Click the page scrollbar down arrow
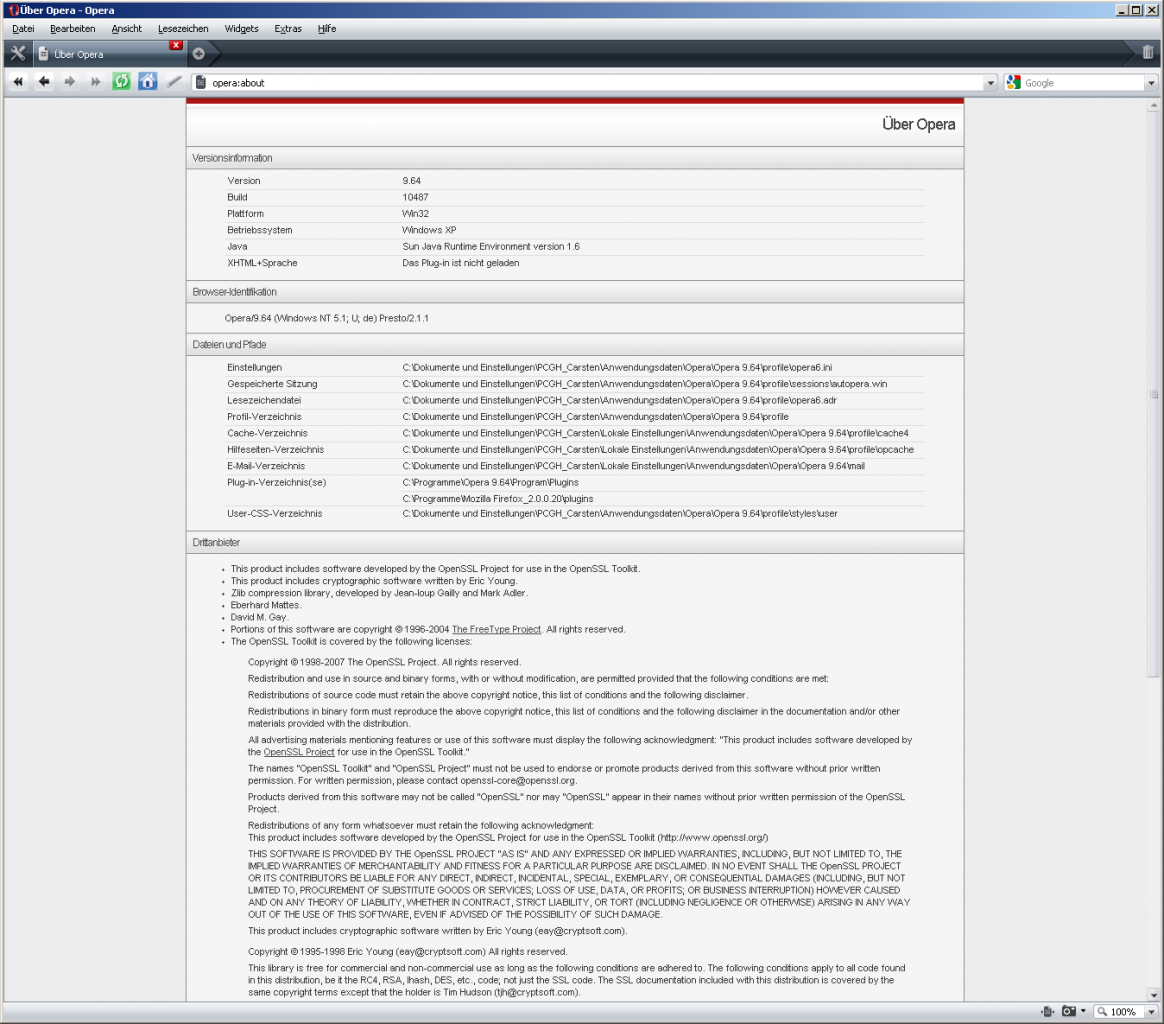 point(1153,995)
